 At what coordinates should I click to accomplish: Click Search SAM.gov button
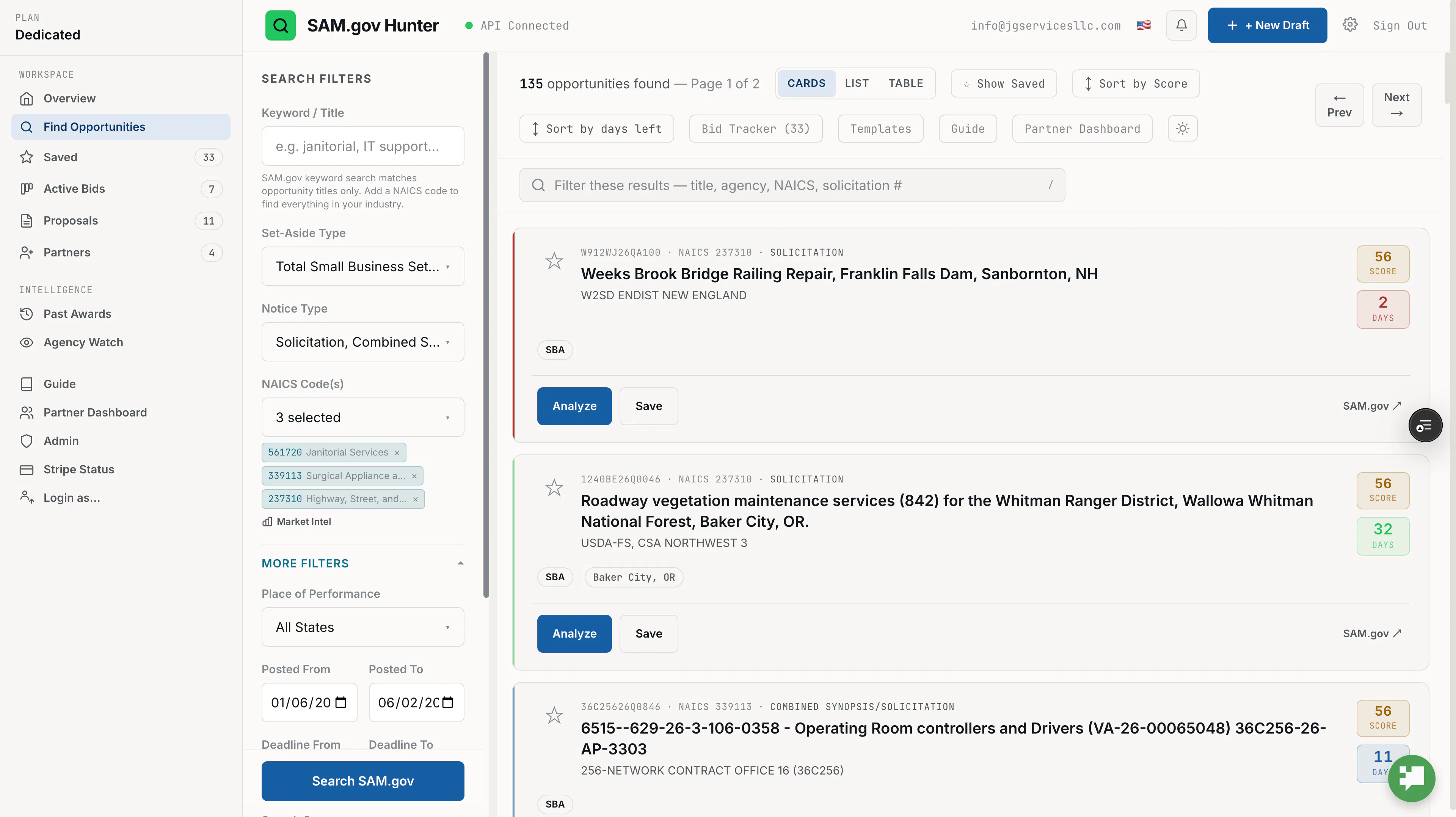pyautogui.click(x=363, y=781)
